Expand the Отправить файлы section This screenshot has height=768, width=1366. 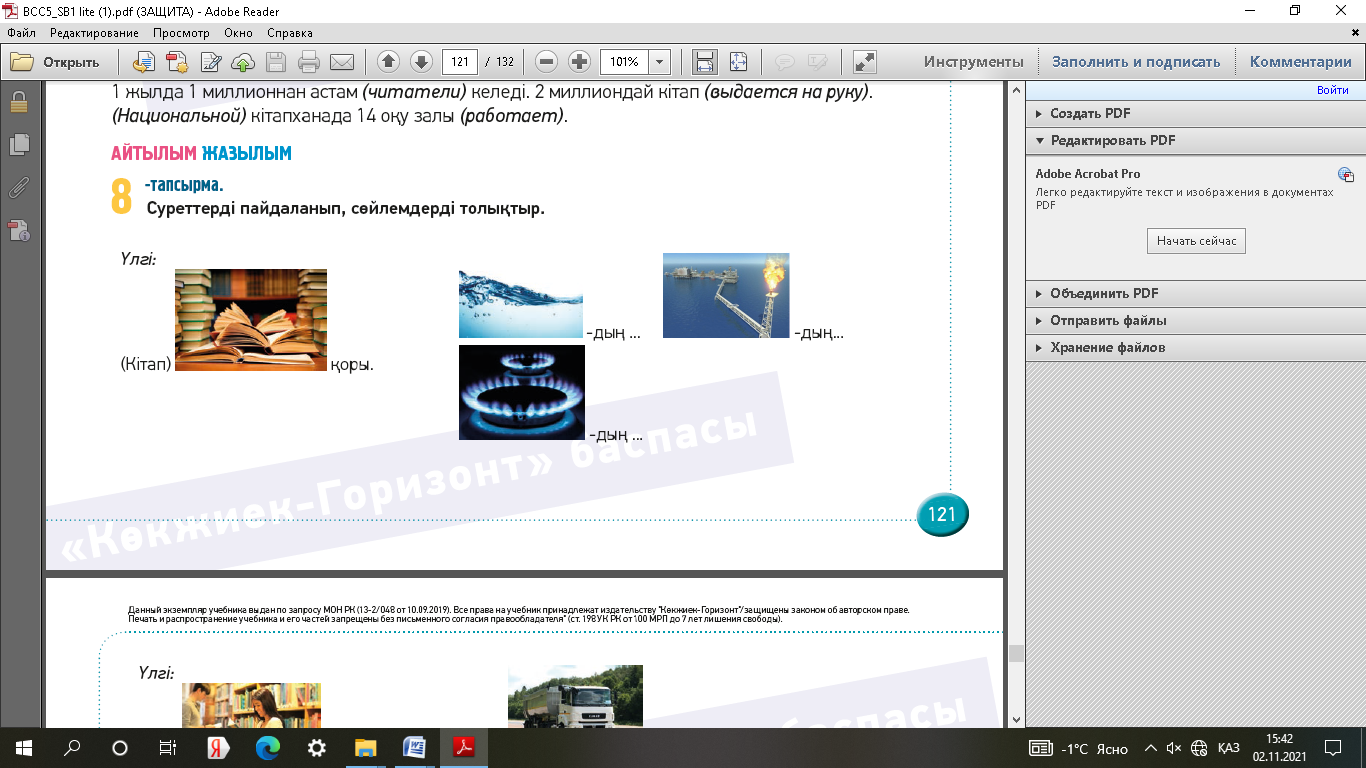coord(1196,321)
